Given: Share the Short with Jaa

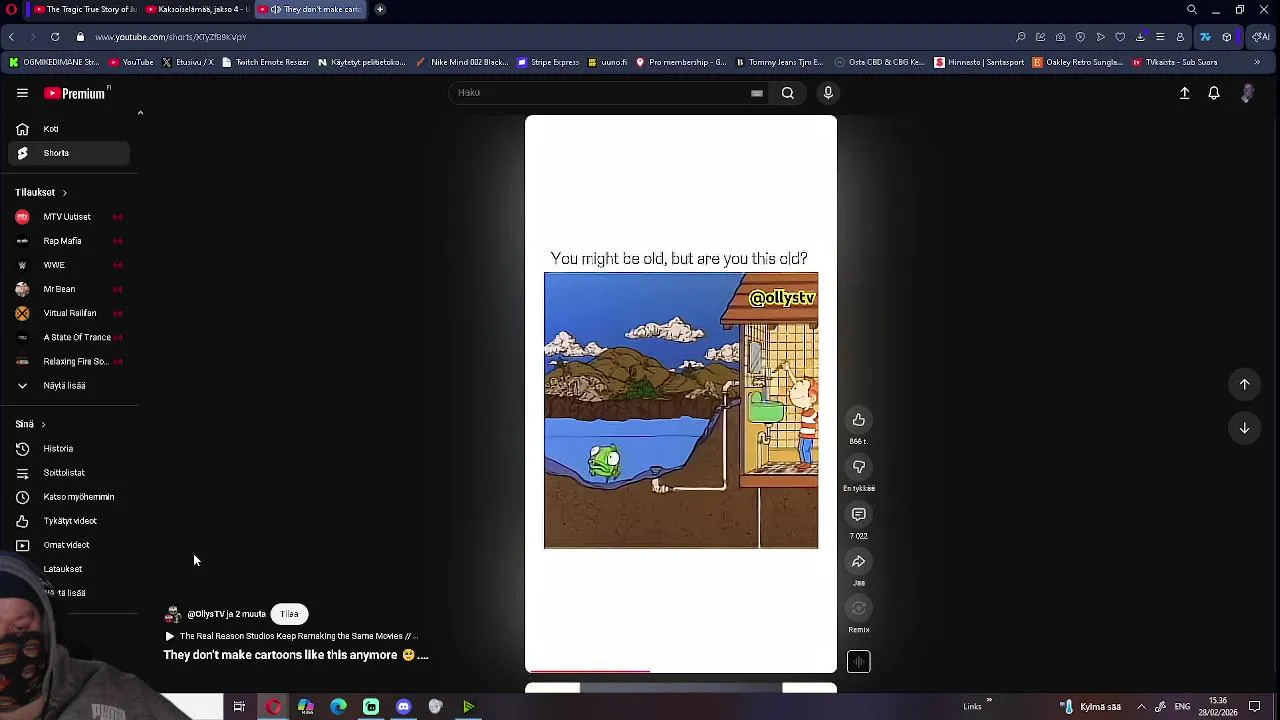Looking at the screenshot, I should point(859,561).
